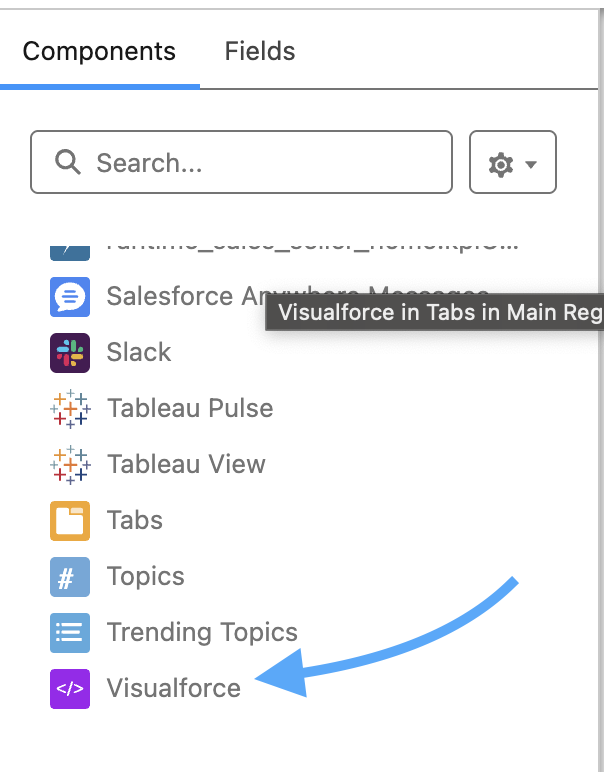The width and height of the screenshot is (604, 772).
Task: Click the Tableau View logo icon
Action: pyautogui.click(x=70, y=465)
